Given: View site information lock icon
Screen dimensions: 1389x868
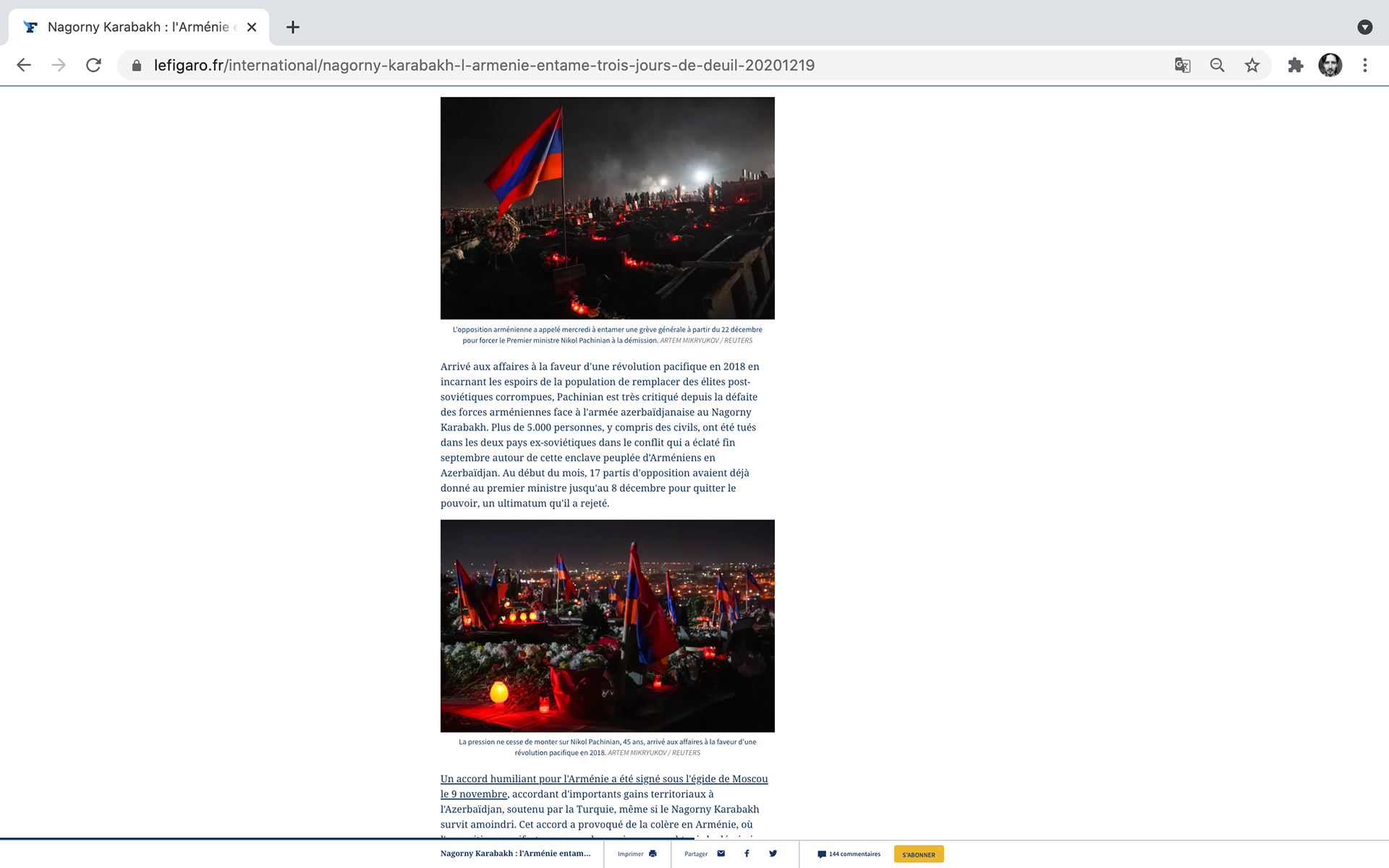Looking at the screenshot, I should 137,66.
